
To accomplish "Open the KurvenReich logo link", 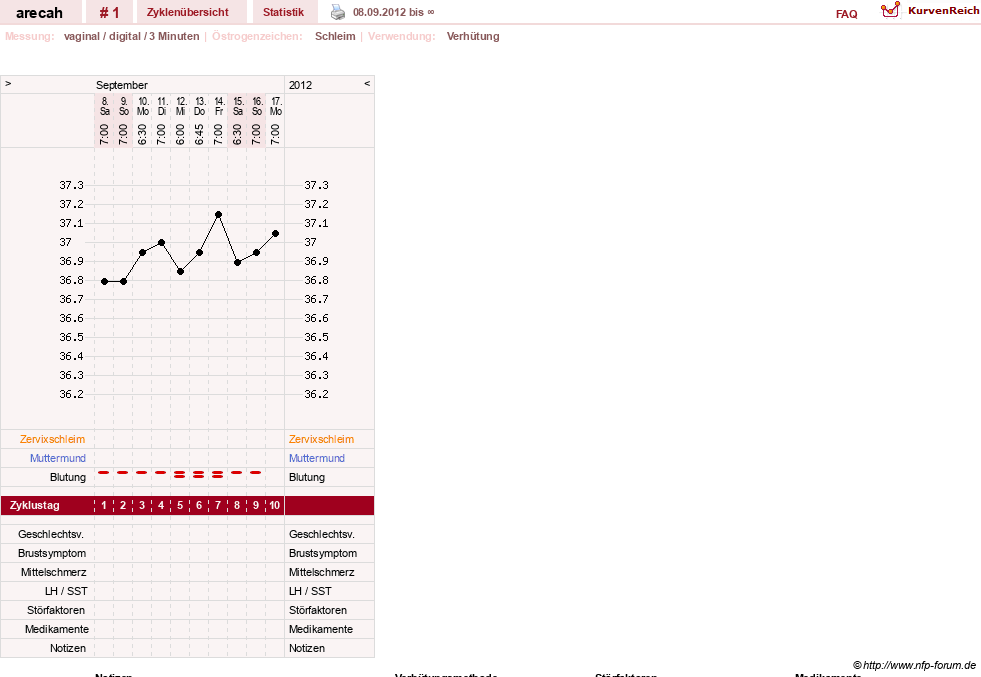I will 930,11.
